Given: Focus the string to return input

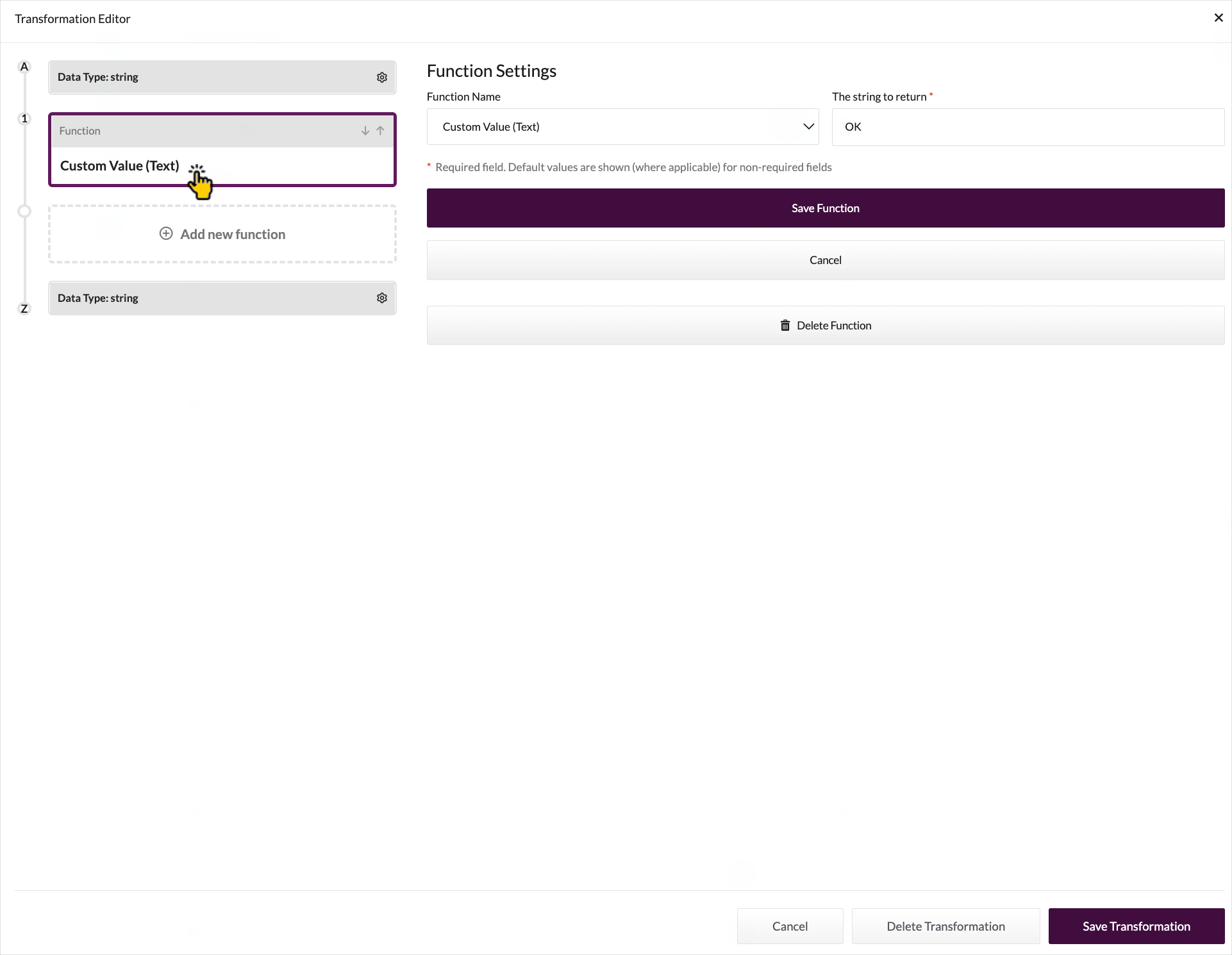Looking at the screenshot, I should point(1028,127).
